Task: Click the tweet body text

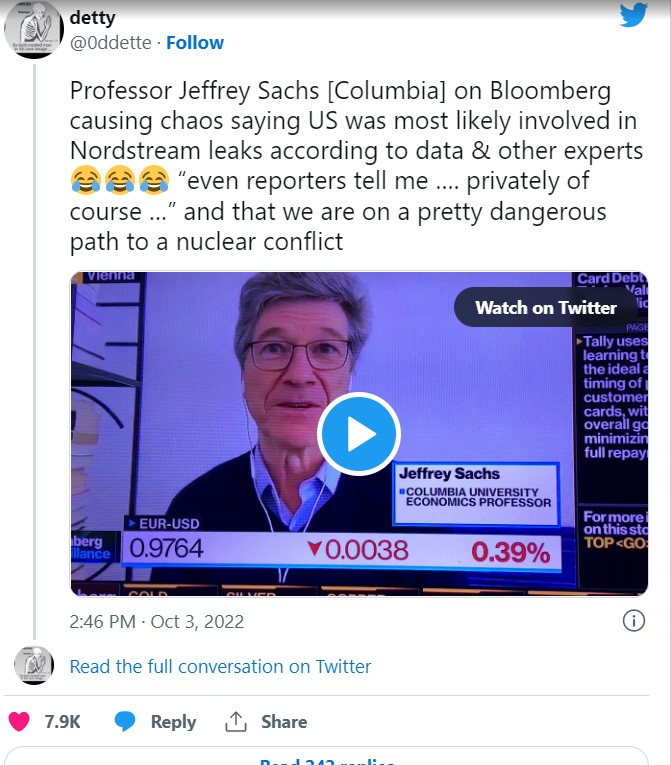Action: [340, 166]
